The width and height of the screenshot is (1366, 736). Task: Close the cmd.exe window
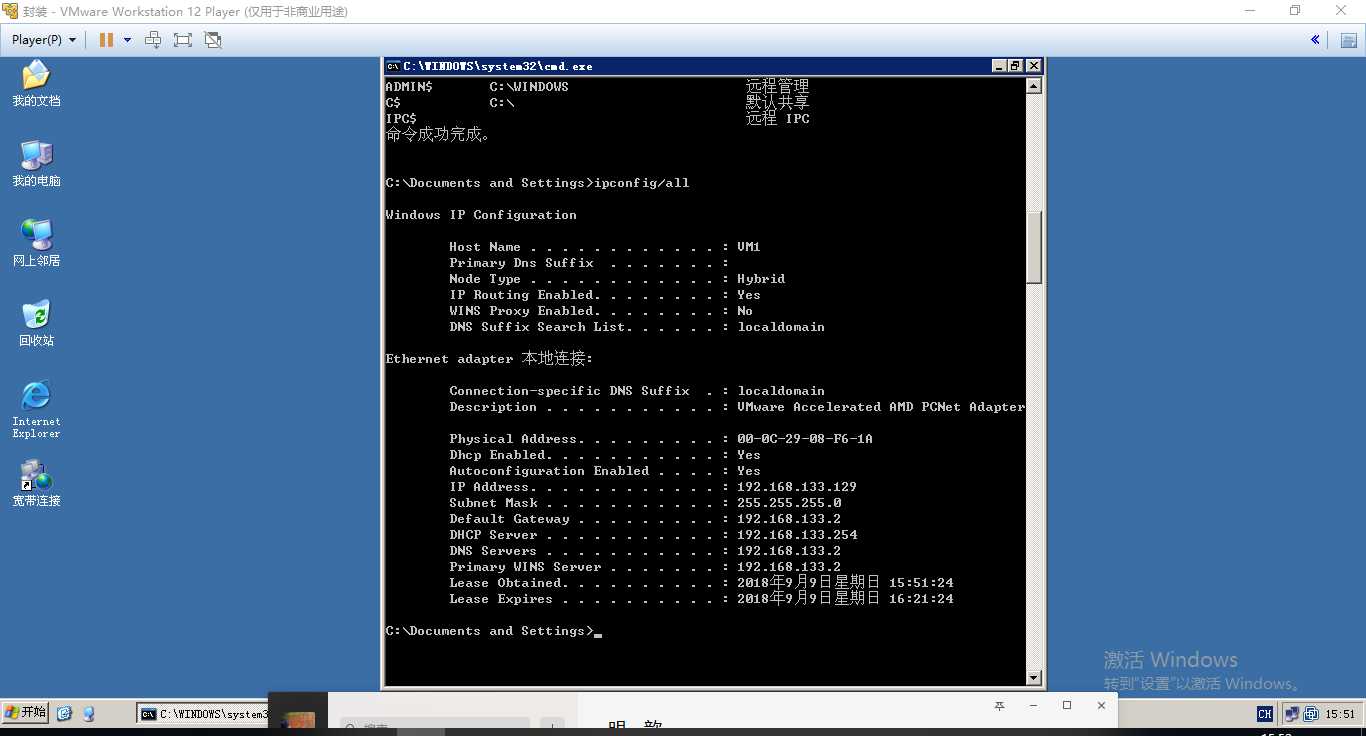1033,66
